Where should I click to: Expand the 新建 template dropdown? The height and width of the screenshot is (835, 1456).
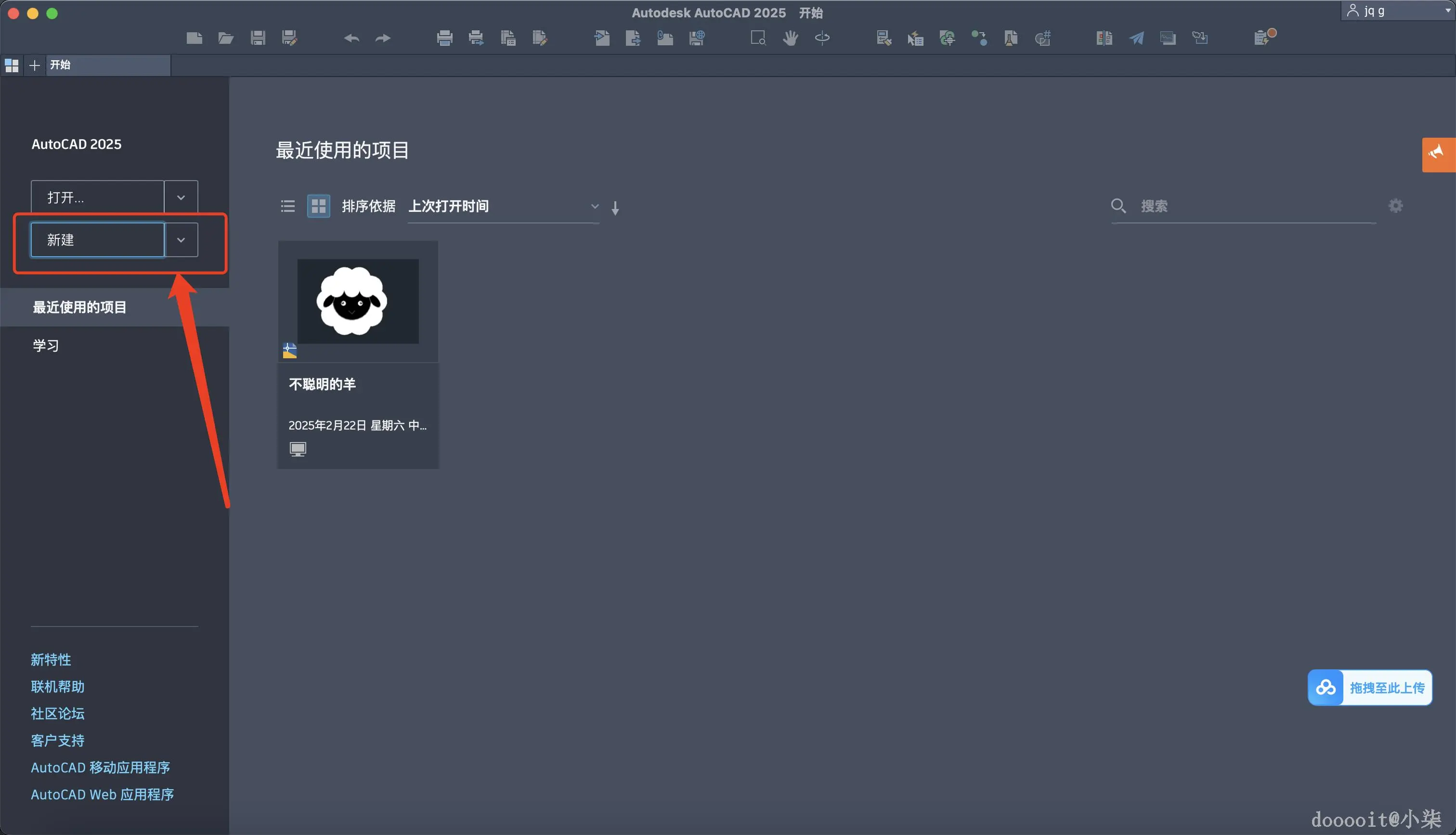tap(181, 239)
